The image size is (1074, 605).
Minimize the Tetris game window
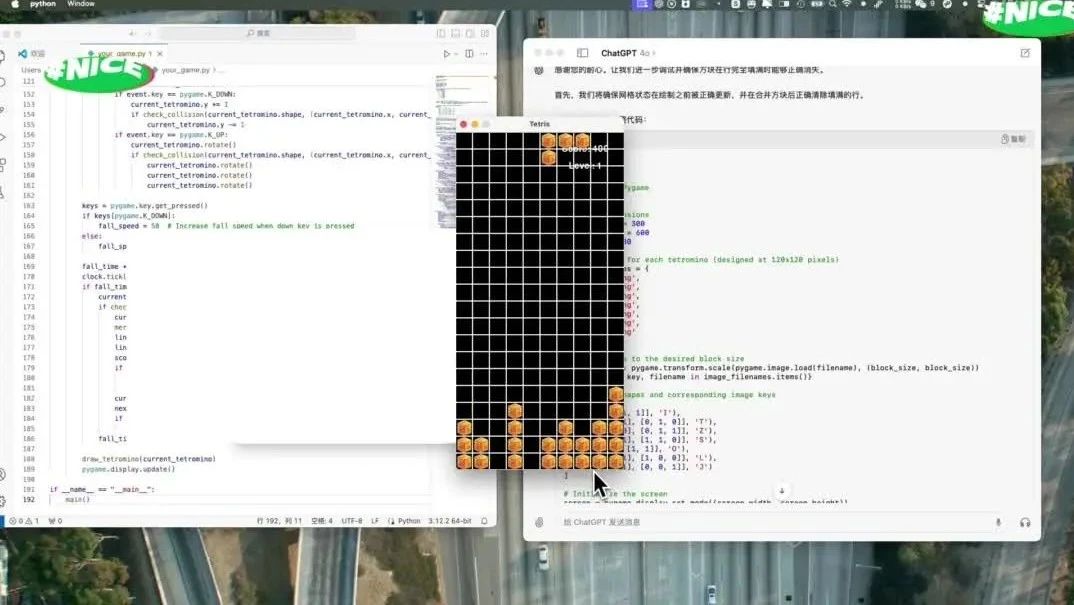click(475, 124)
